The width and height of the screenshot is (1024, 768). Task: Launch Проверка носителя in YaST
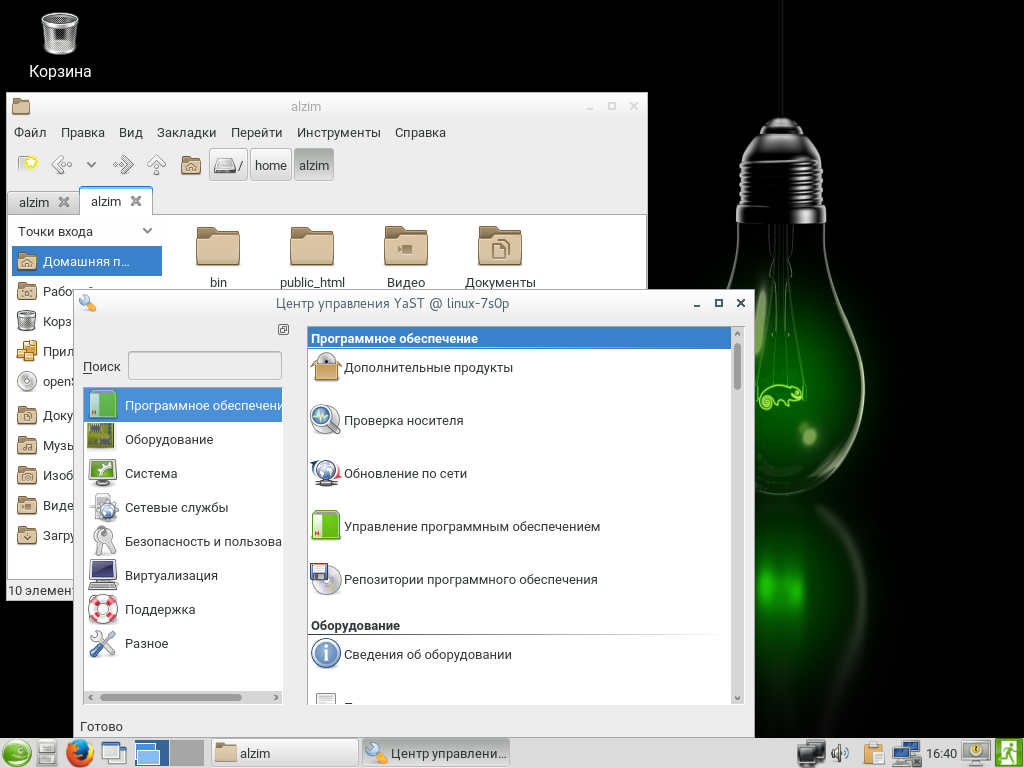pyautogui.click(x=403, y=421)
